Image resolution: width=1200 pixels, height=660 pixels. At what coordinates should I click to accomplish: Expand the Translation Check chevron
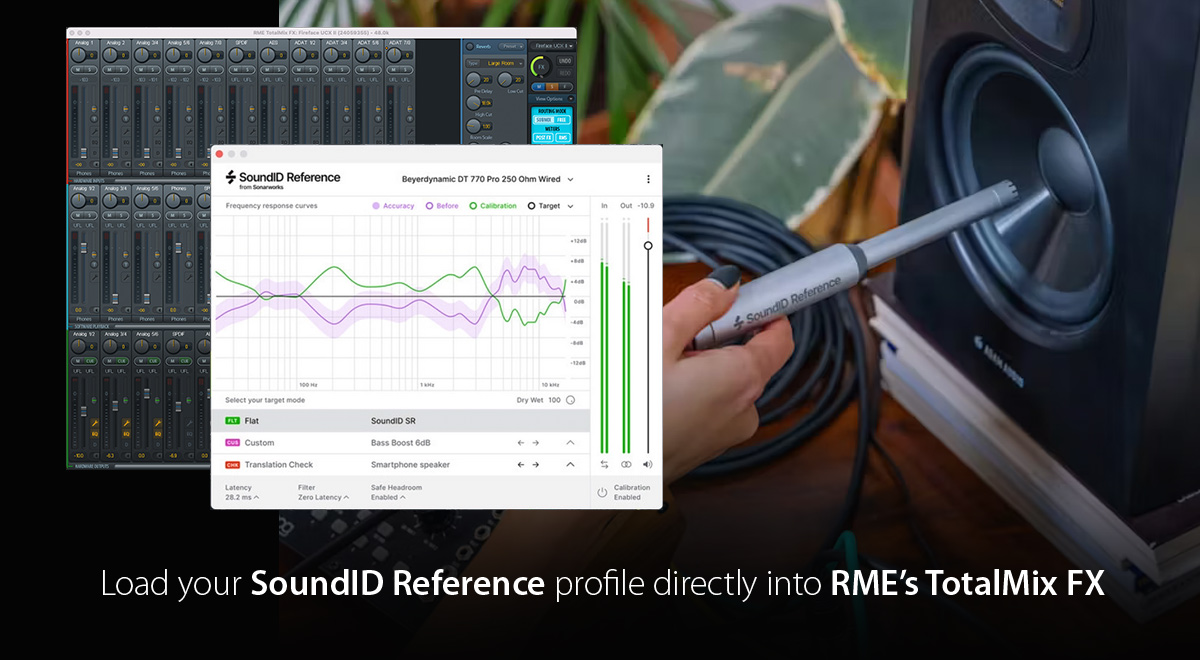[x=570, y=464]
